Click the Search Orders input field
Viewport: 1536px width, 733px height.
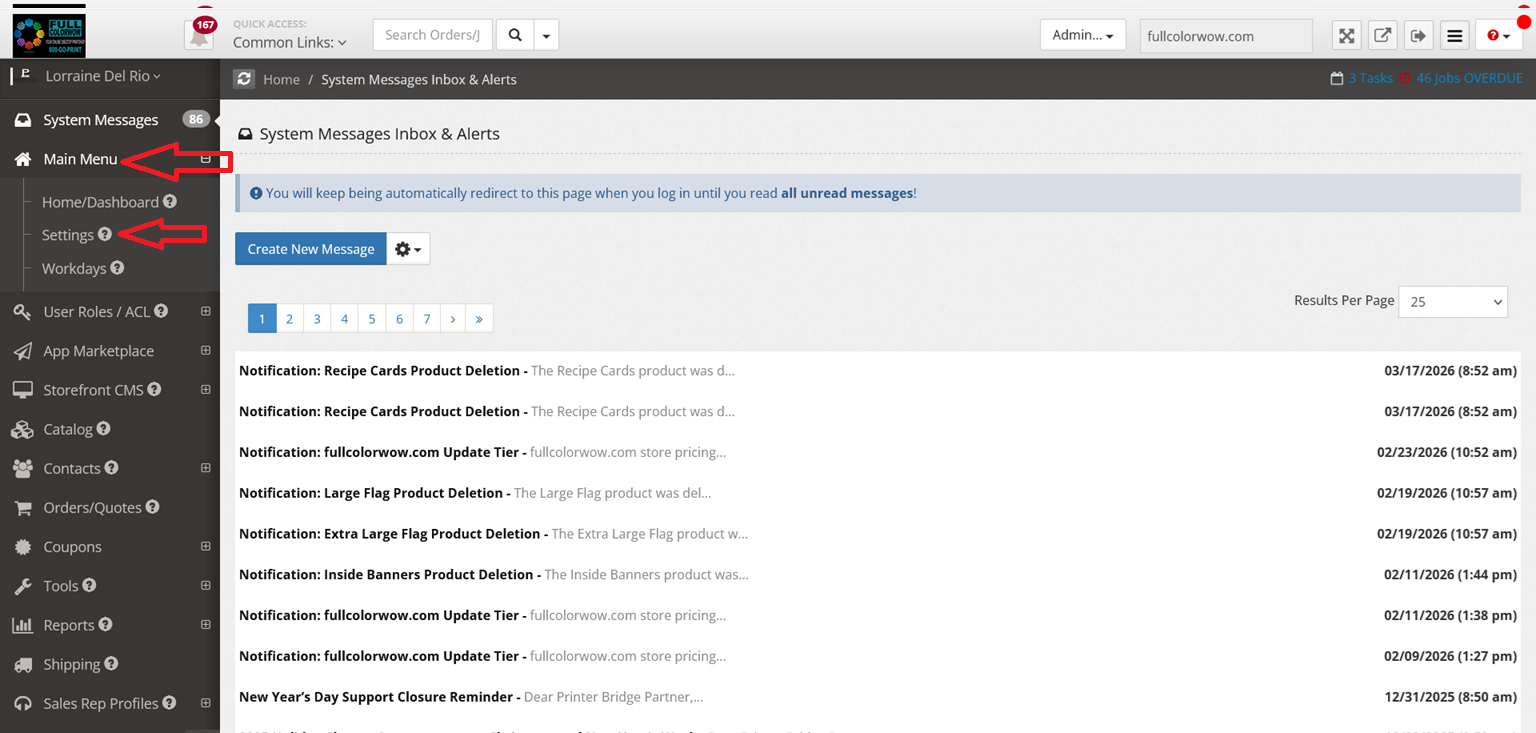pyautogui.click(x=433, y=35)
